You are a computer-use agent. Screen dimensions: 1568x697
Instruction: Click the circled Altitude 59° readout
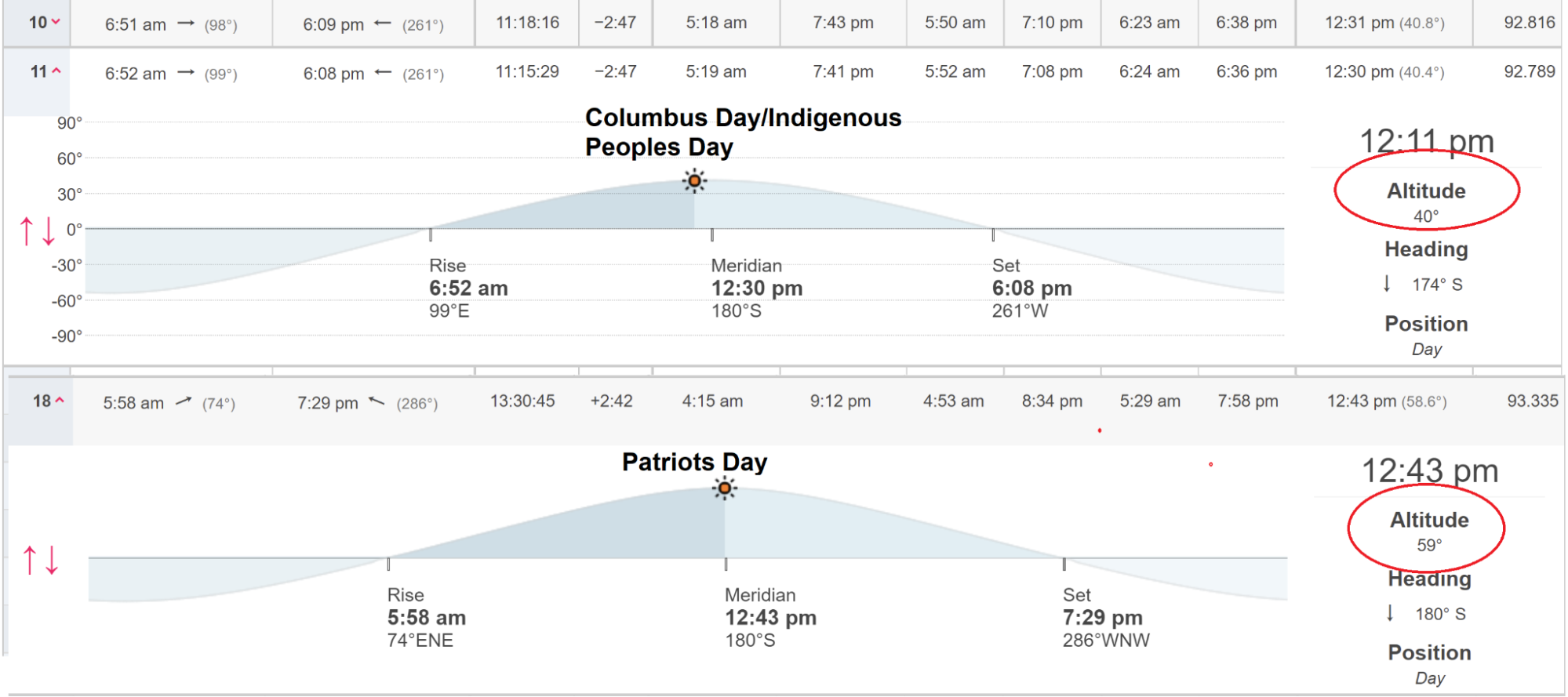pyautogui.click(x=1429, y=531)
